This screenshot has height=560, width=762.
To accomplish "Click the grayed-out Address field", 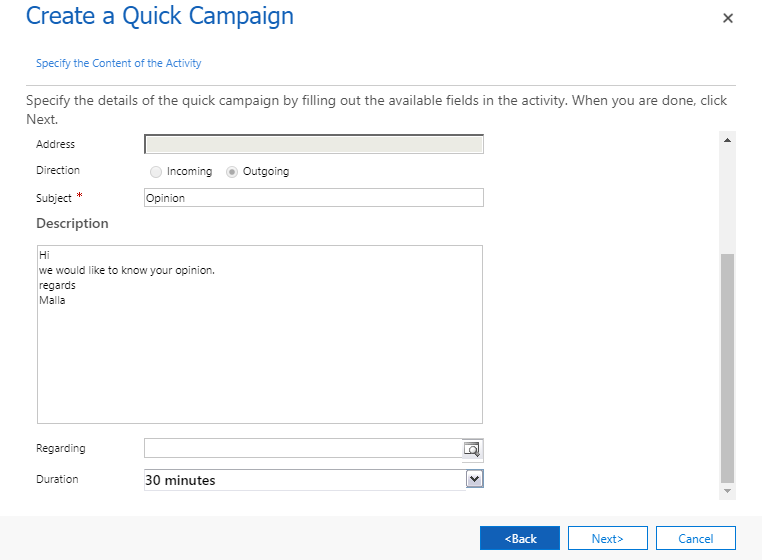I will pyautogui.click(x=313, y=144).
